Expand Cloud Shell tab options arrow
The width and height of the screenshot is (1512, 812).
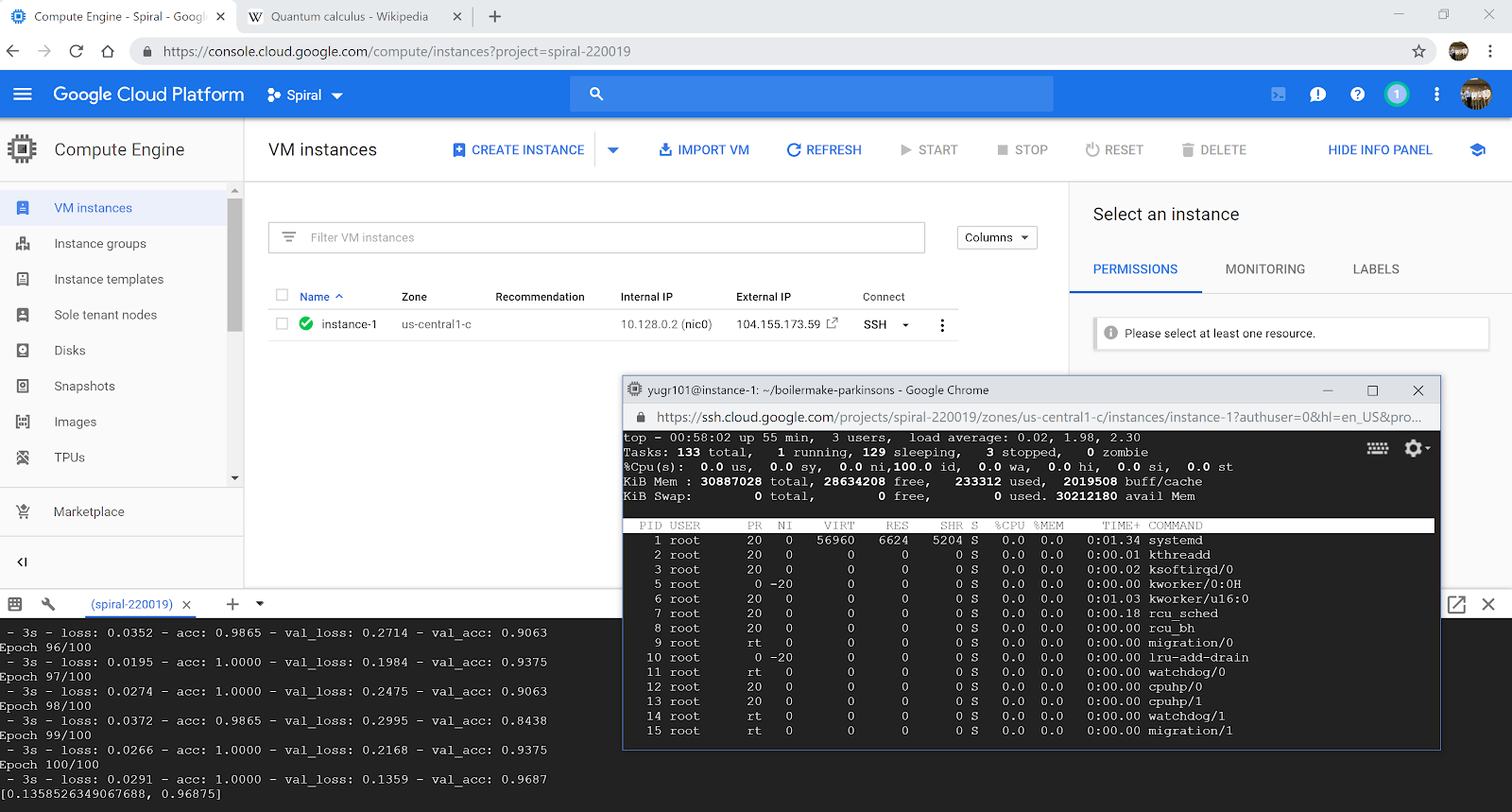pyautogui.click(x=260, y=604)
